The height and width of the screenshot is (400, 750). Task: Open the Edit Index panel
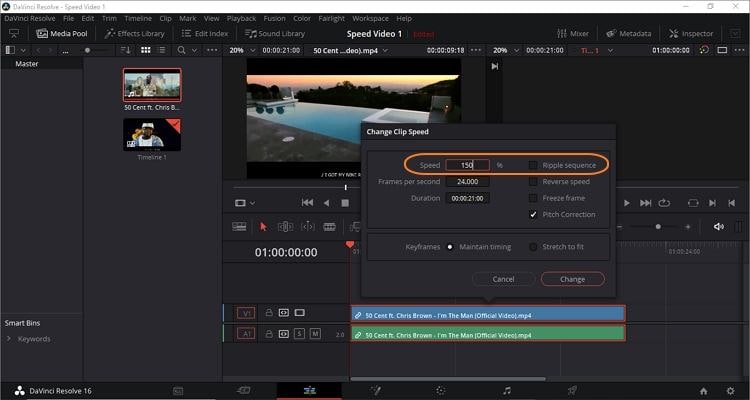click(205, 33)
